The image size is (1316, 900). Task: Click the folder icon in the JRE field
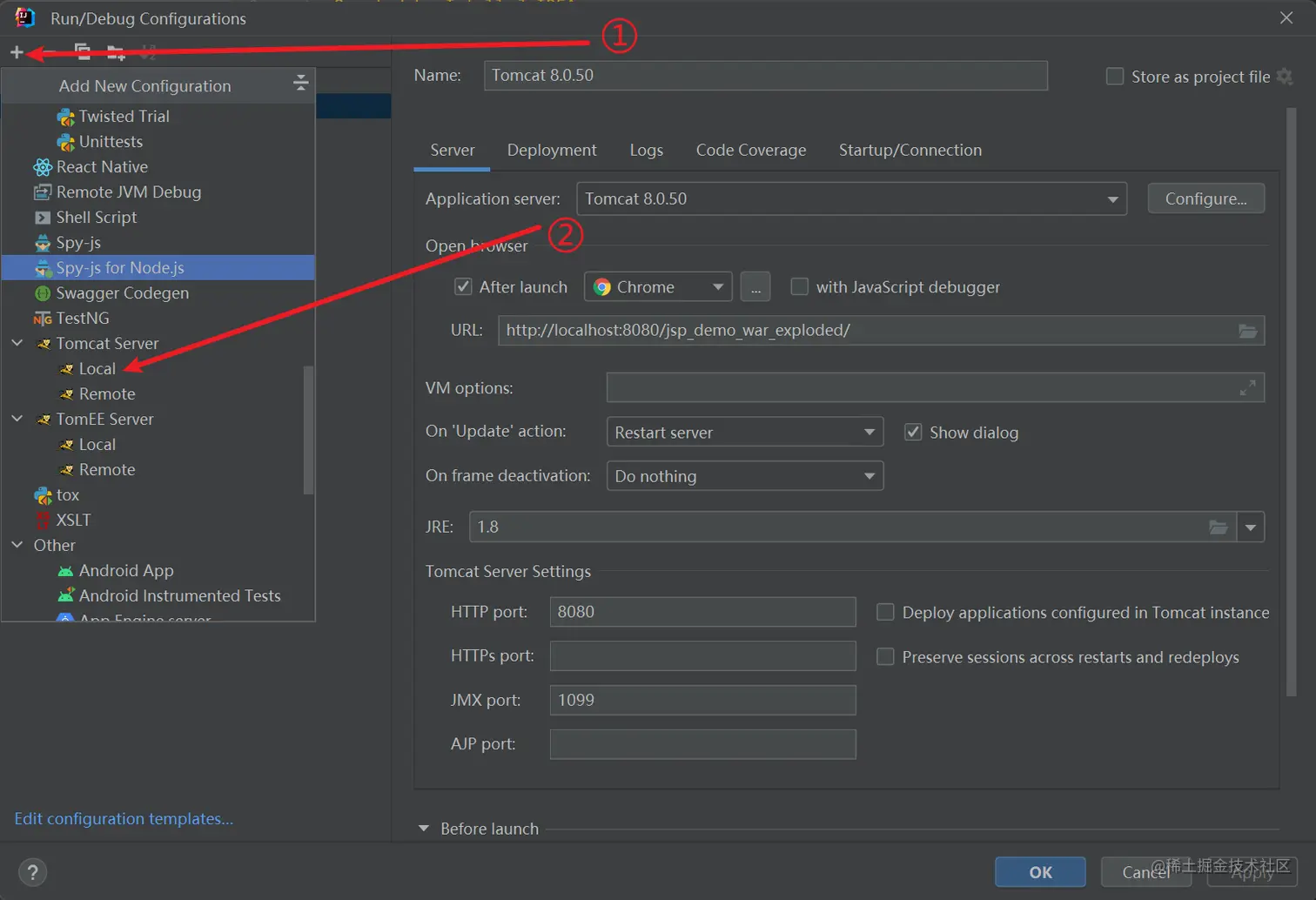click(x=1219, y=527)
